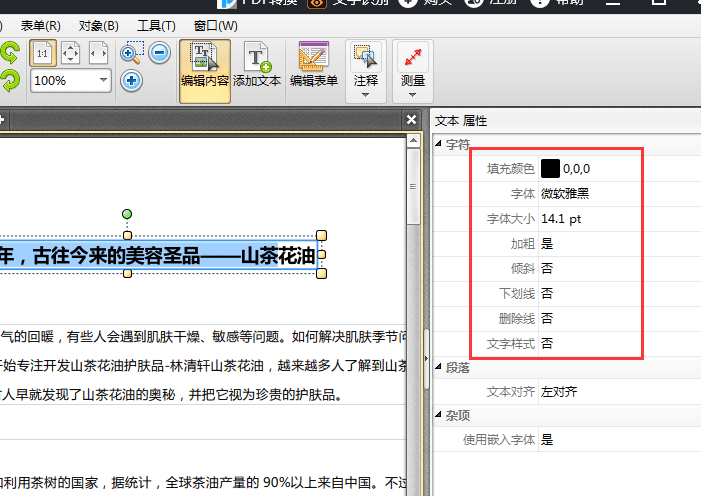Viewport: 701px width, 496px height.
Task: Click the selected heading text 山茶花油
Action: (278, 256)
